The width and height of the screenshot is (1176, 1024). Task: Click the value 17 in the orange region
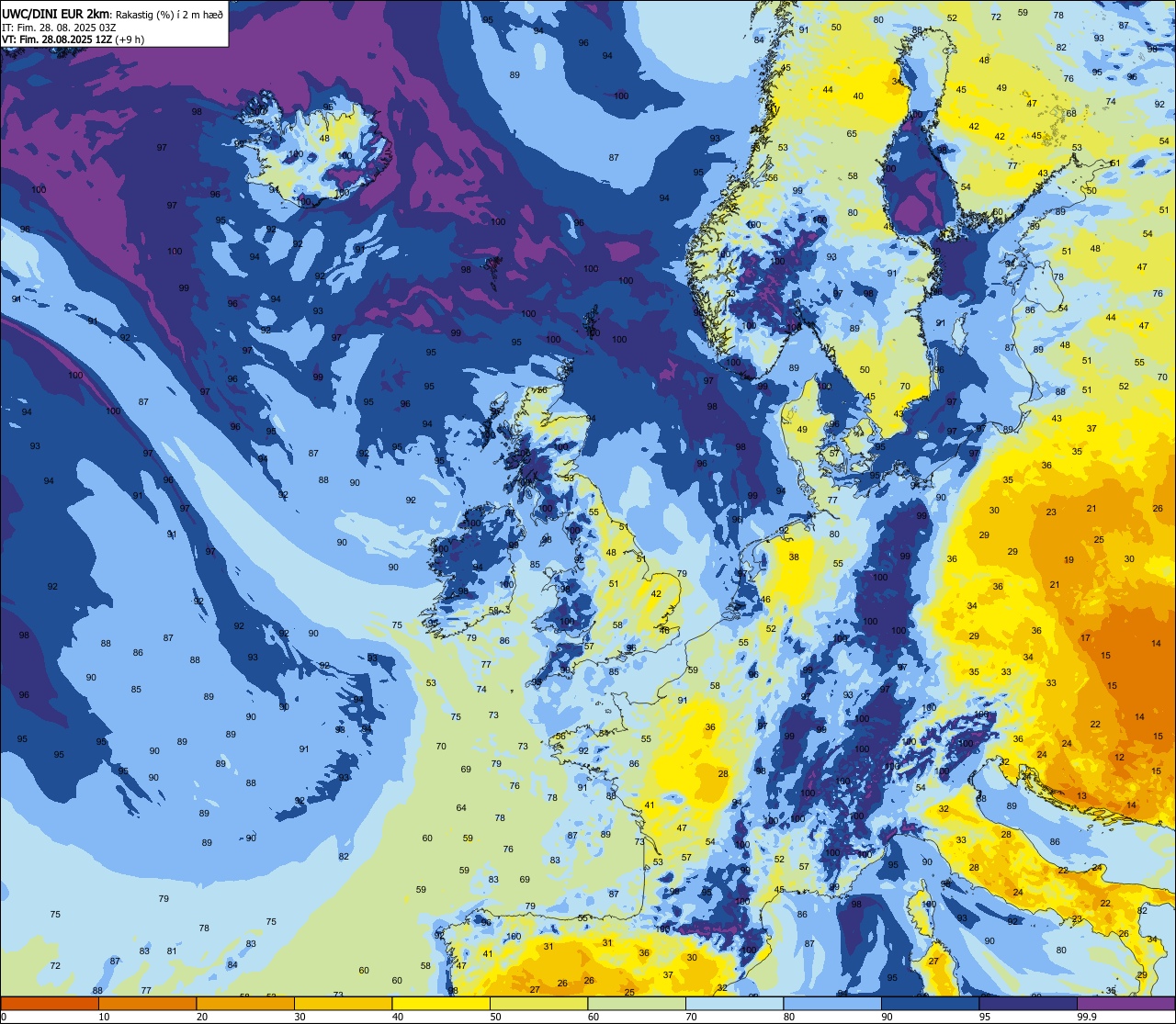[1086, 637]
